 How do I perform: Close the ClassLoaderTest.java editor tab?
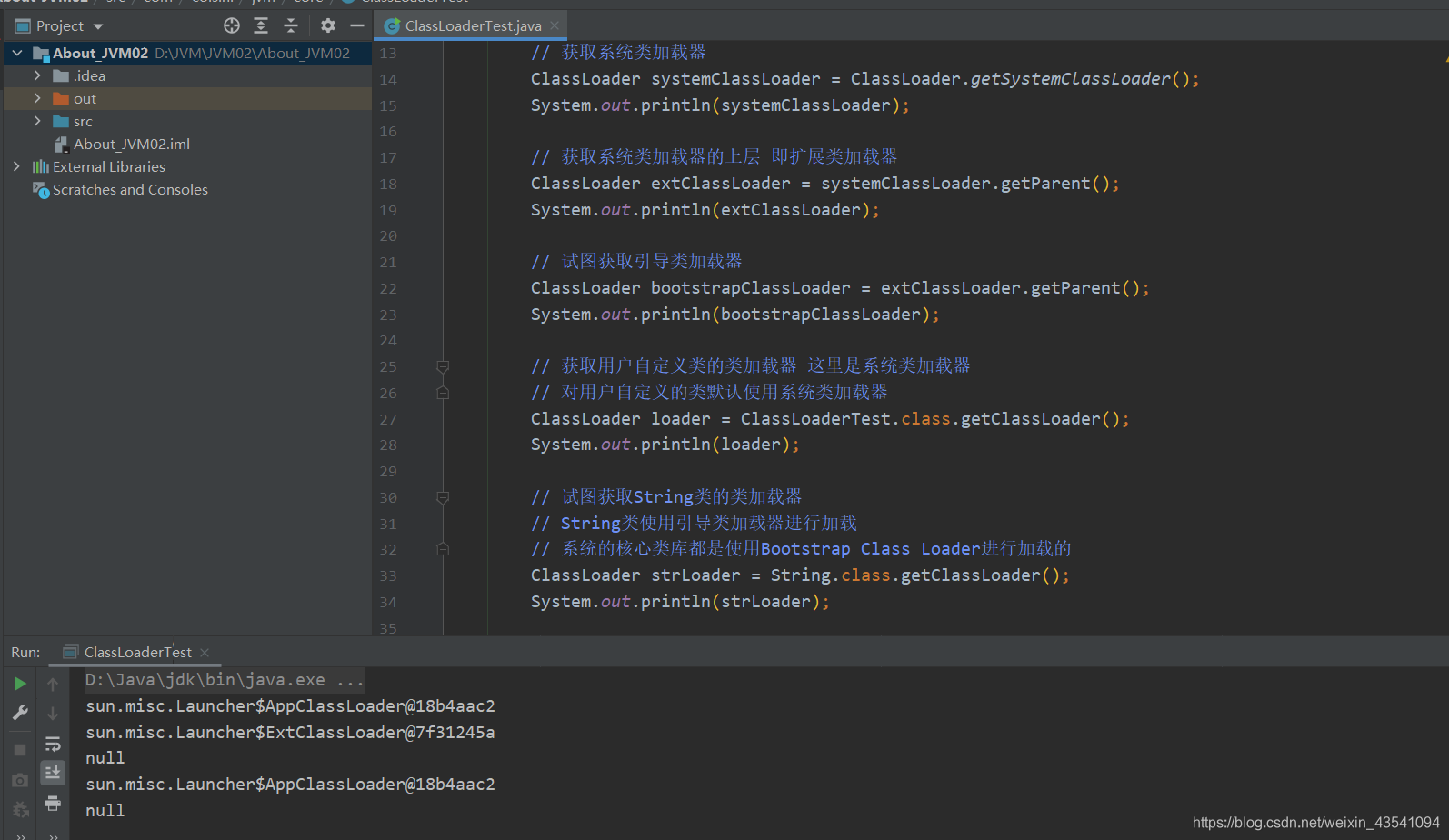(555, 25)
